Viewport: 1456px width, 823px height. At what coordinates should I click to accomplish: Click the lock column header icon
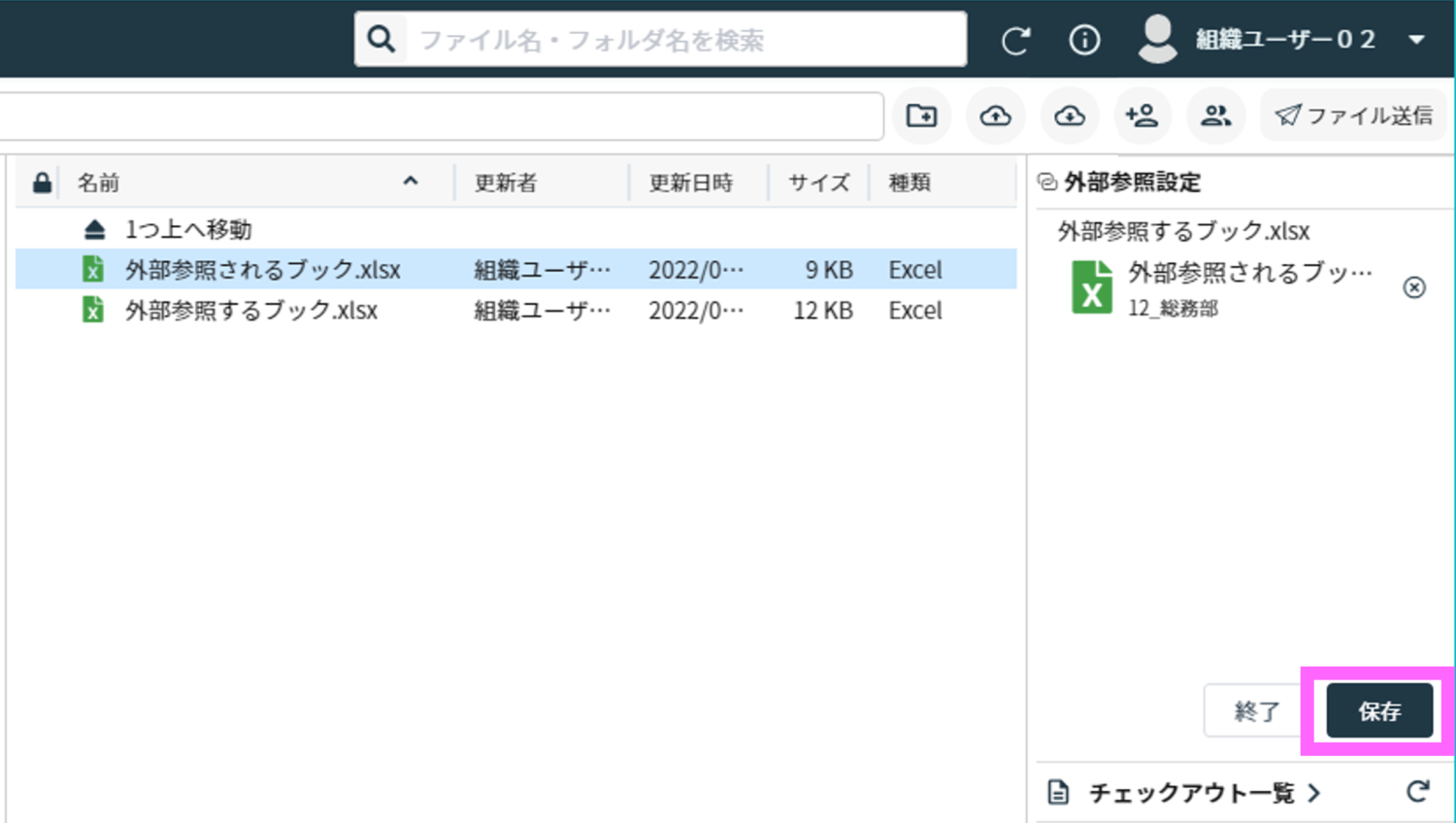point(42,182)
